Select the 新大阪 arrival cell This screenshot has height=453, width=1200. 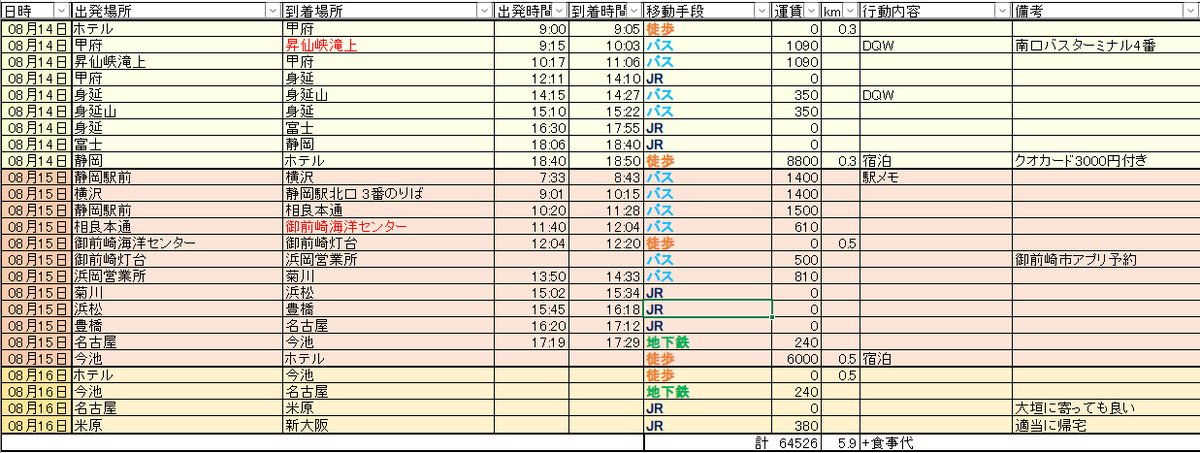[x=389, y=425]
